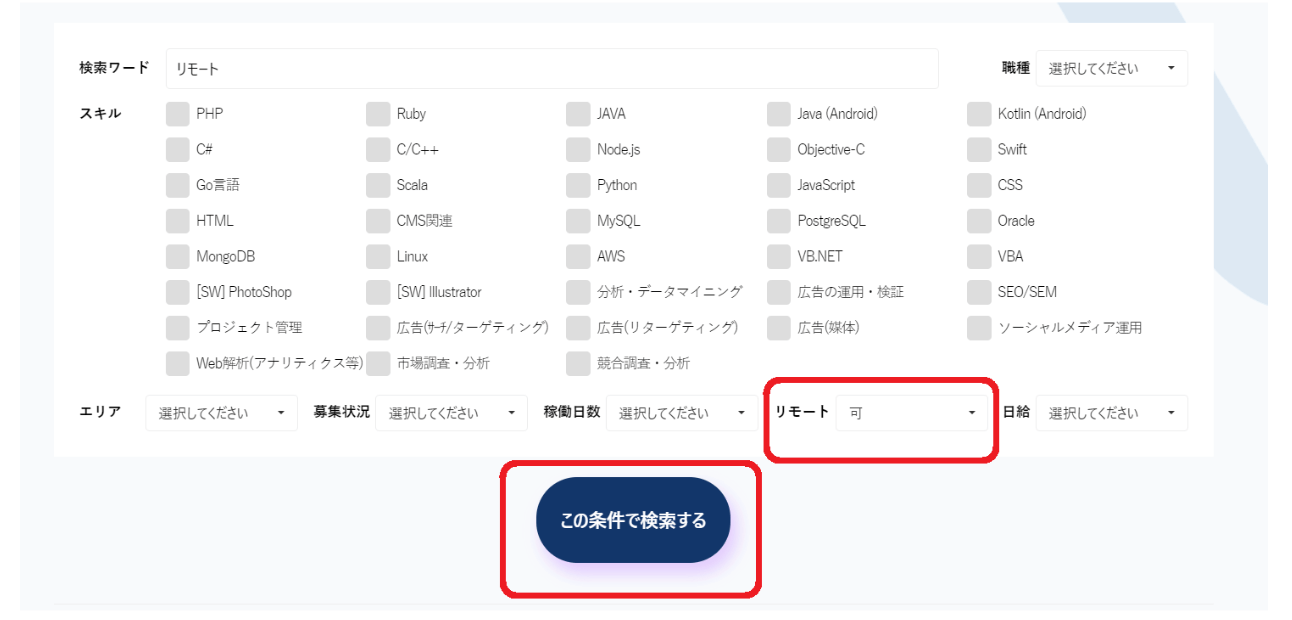The height and width of the screenshot is (620, 1292).
Task: Open the 募集状況 dropdown
Action: pos(451,413)
